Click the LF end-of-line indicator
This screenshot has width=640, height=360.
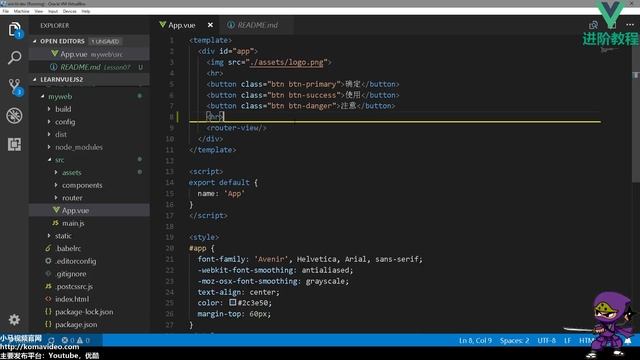pos(567,340)
